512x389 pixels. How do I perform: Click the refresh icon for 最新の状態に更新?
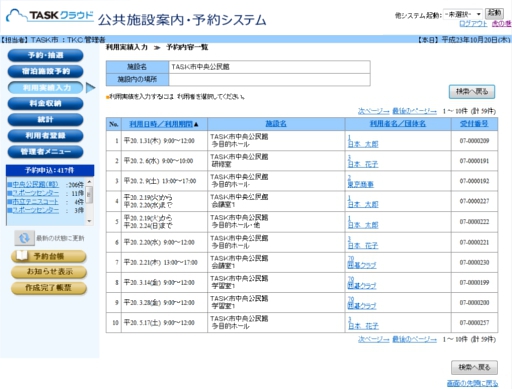[24, 238]
